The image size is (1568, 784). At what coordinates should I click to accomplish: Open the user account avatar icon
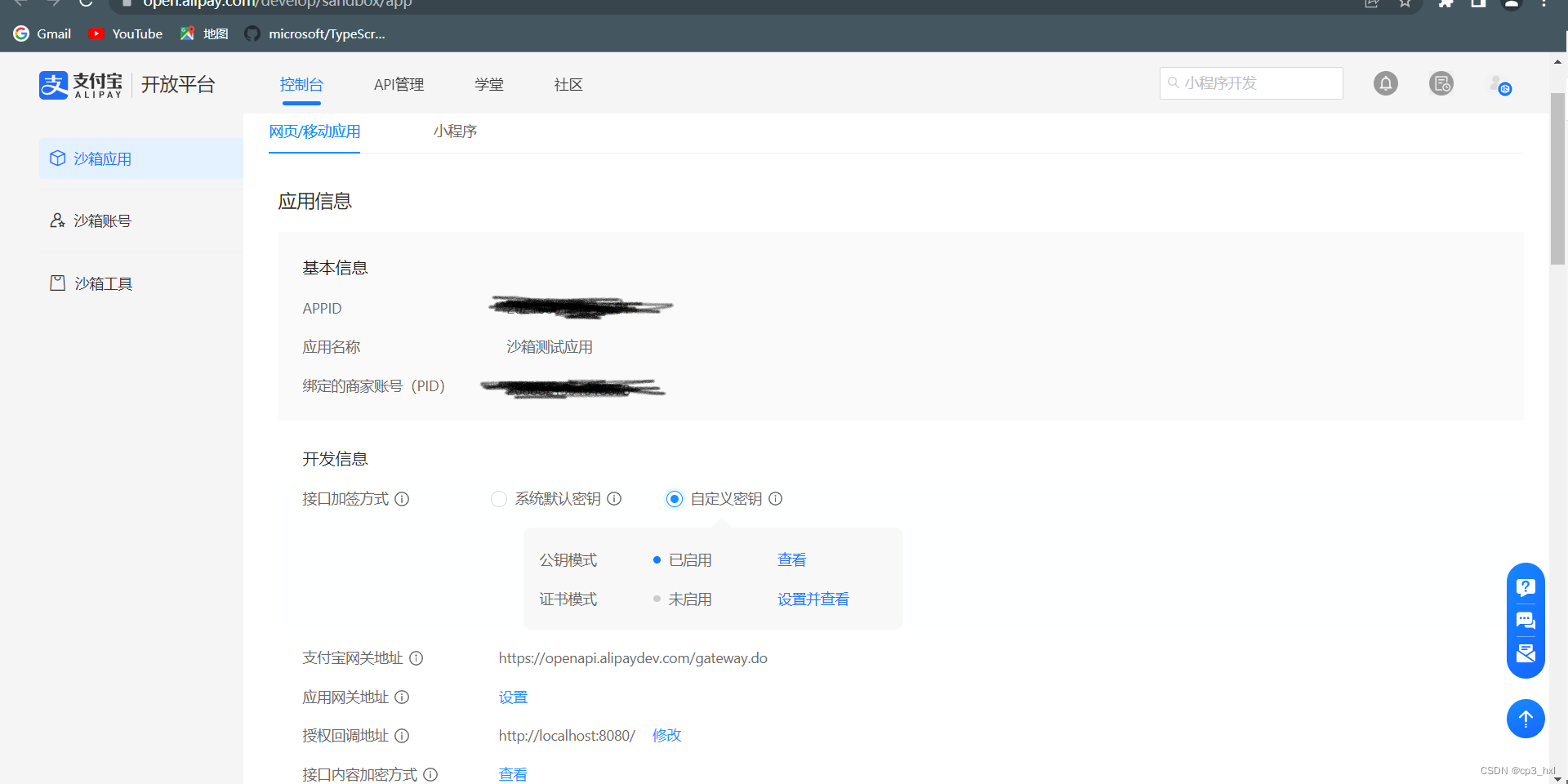click(1500, 84)
